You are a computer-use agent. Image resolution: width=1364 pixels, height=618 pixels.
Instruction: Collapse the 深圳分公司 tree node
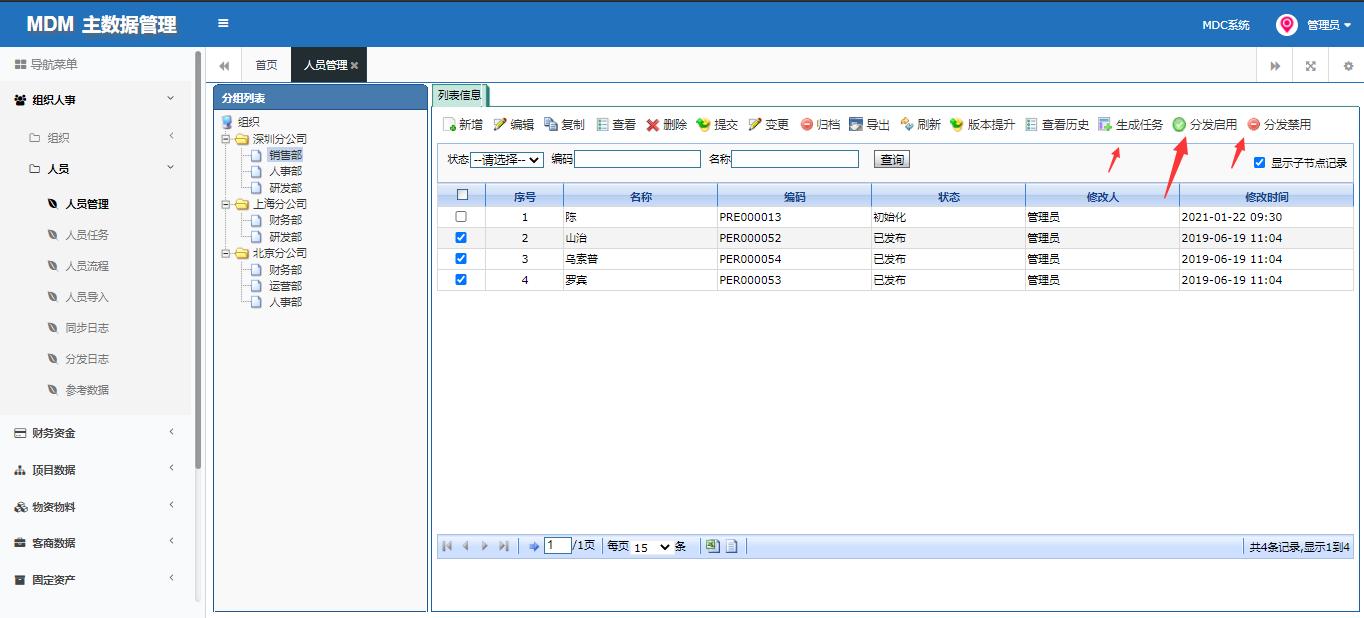[227, 139]
